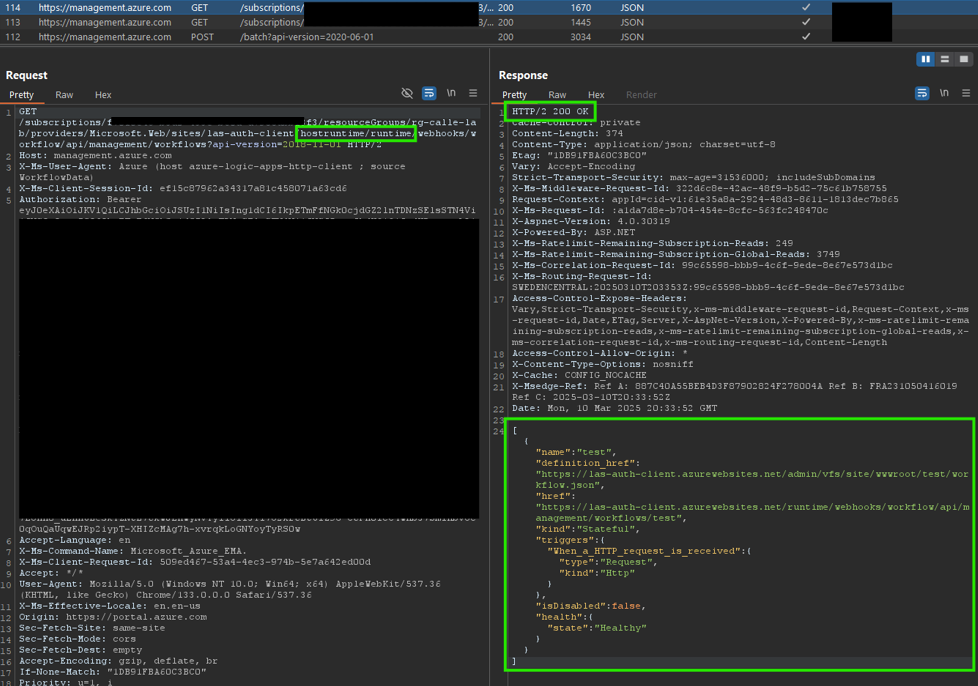Viewport: 978px width, 686px height.
Task: Click the "state":"Healthy" JSON line
Action: pos(597,627)
